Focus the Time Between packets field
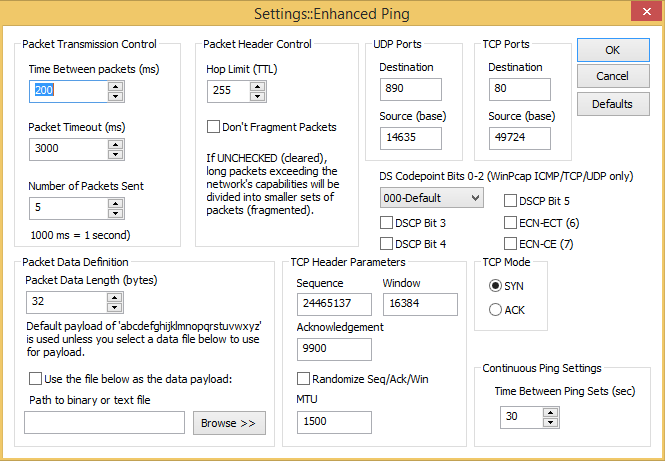This screenshot has width=665, height=461. coord(69,92)
